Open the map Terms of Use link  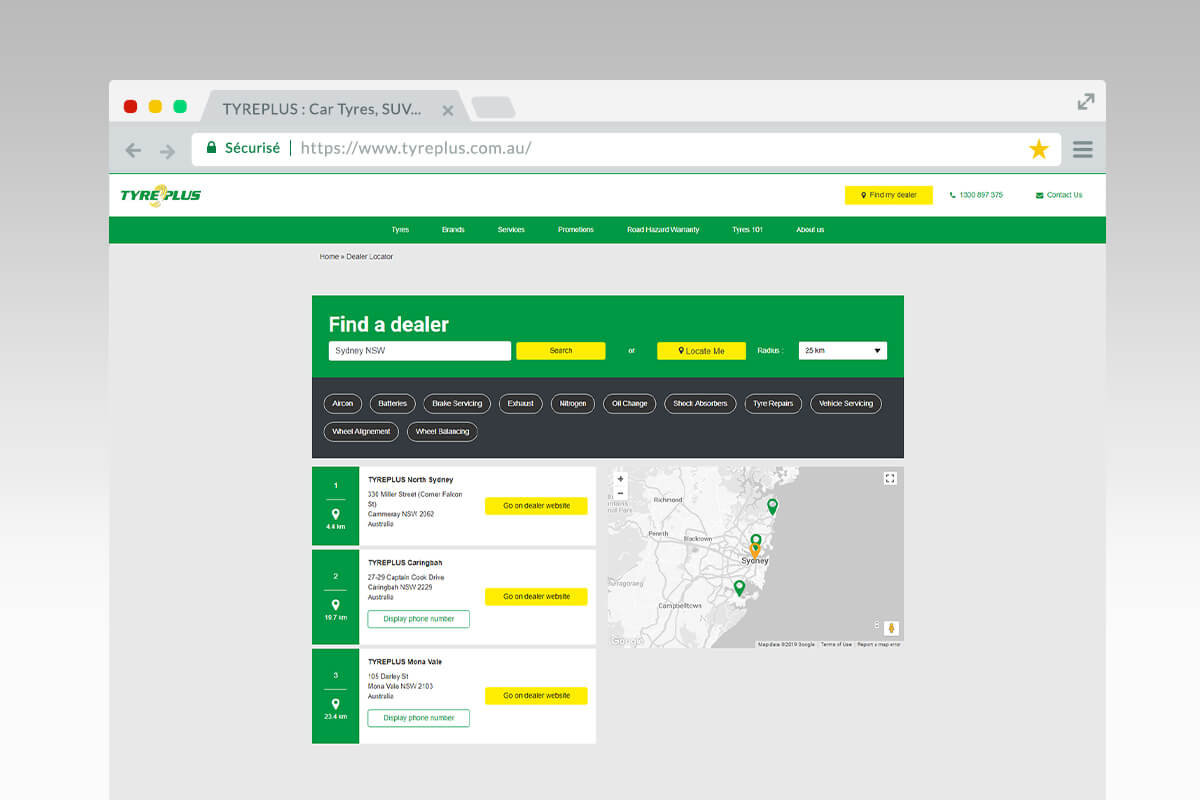pyautogui.click(x=836, y=644)
